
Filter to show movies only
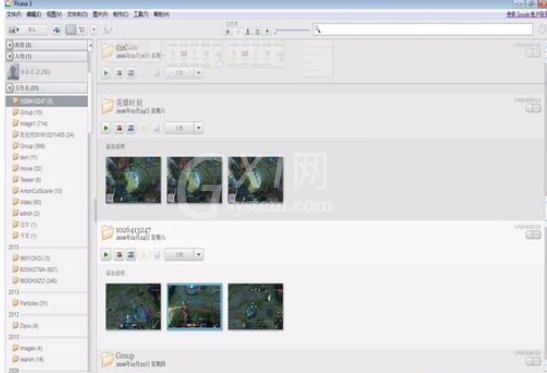tap(257, 31)
